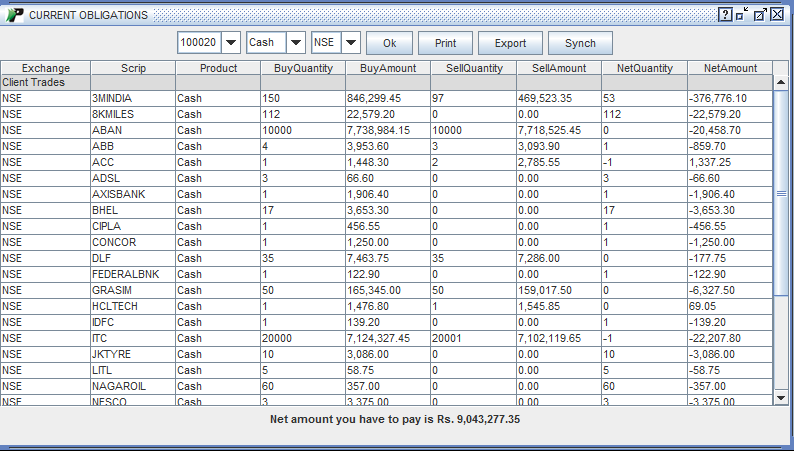Maximize the Current Obligations window
The width and height of the screenshot is (794, 451).
[x=759, y=15]
